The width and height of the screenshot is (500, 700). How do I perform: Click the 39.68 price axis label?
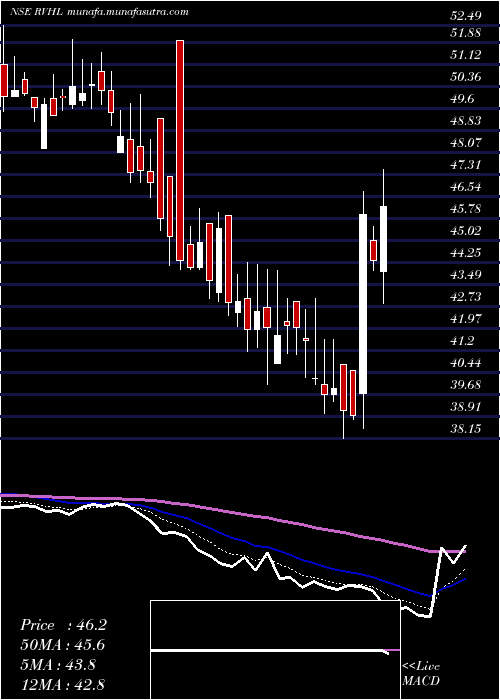point(466,385)
